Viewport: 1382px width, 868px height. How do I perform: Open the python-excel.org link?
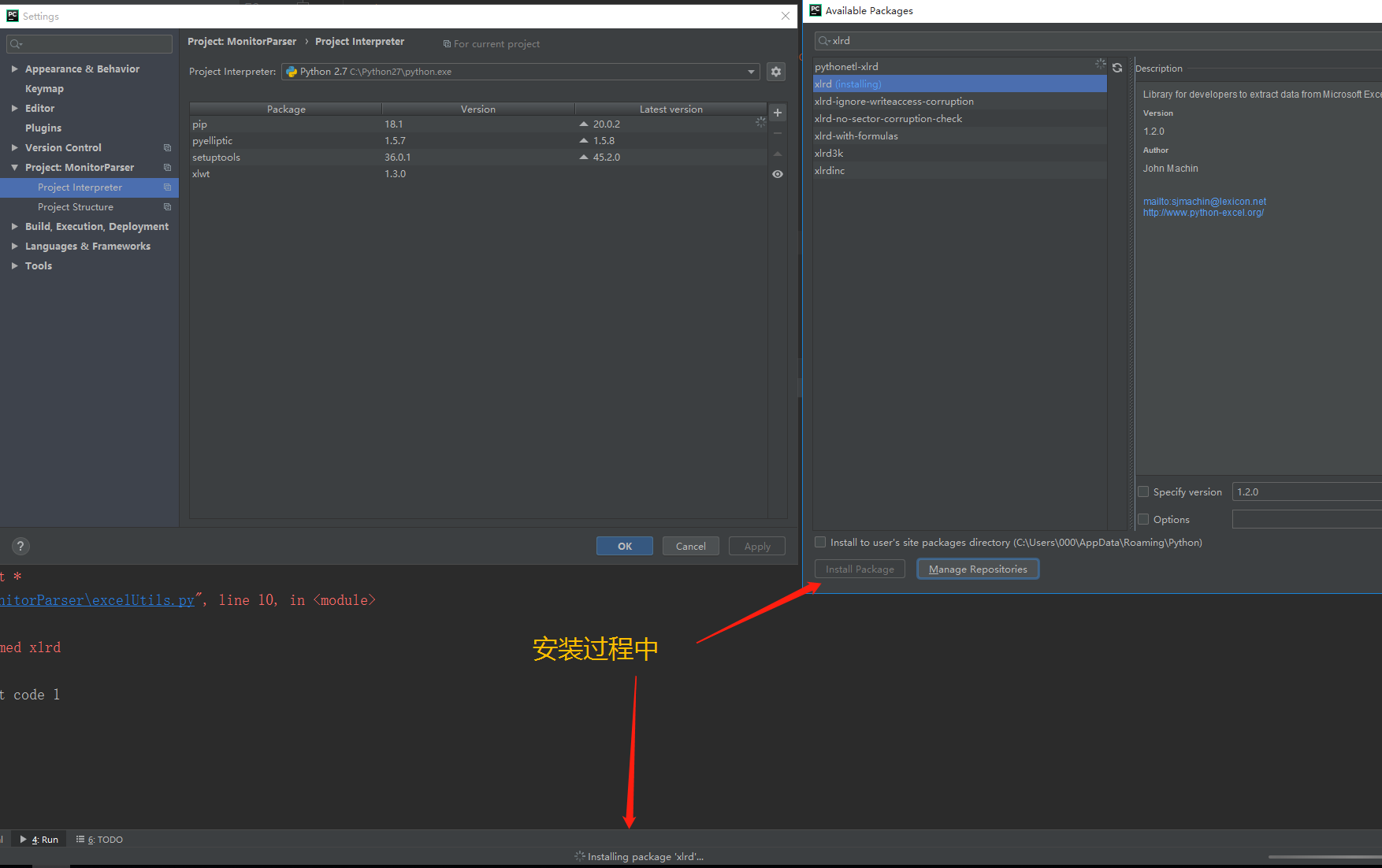click(1203, 212)
